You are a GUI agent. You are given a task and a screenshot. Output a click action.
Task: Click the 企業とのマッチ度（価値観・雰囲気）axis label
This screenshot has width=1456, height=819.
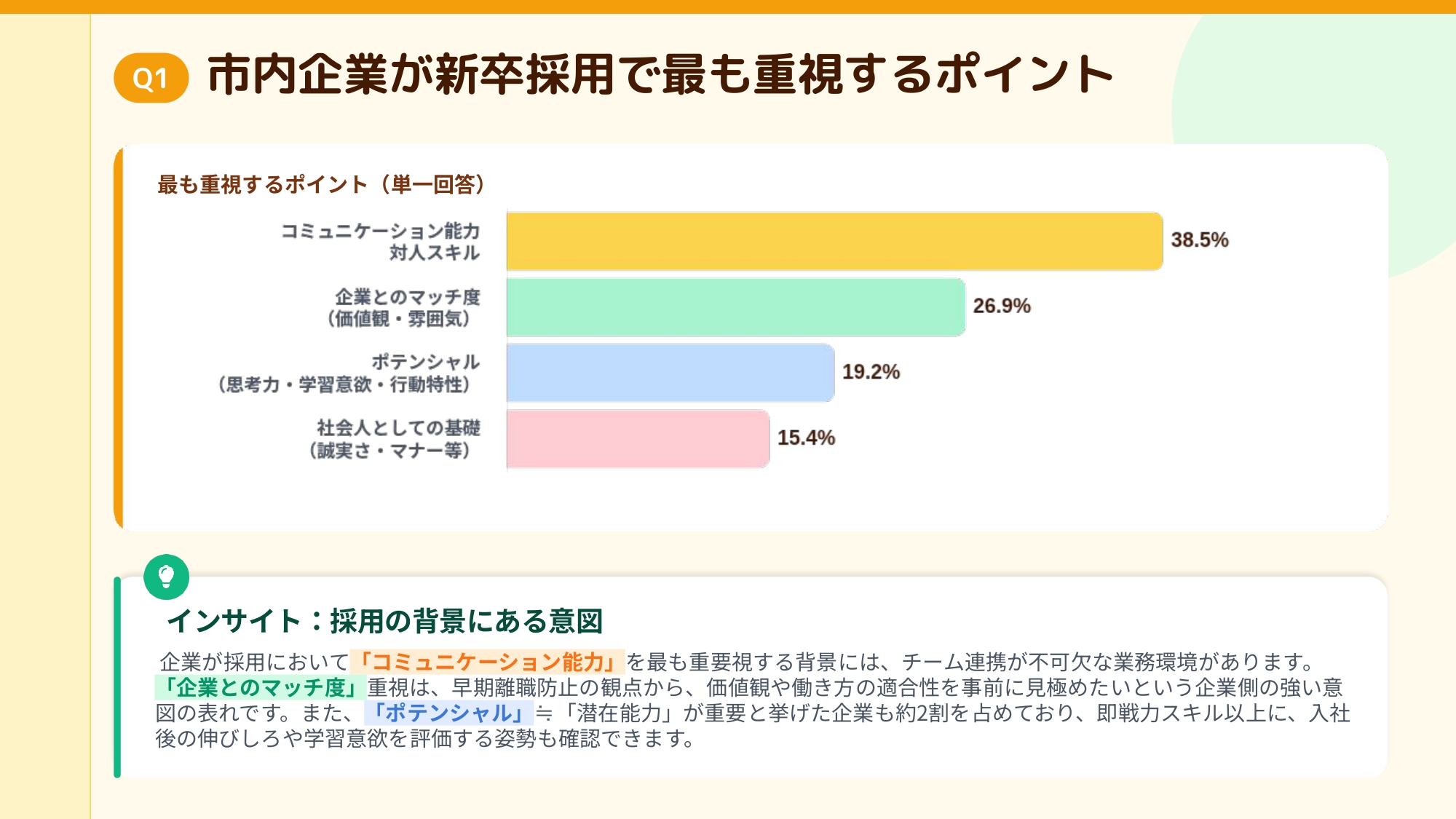click(403, 307)
